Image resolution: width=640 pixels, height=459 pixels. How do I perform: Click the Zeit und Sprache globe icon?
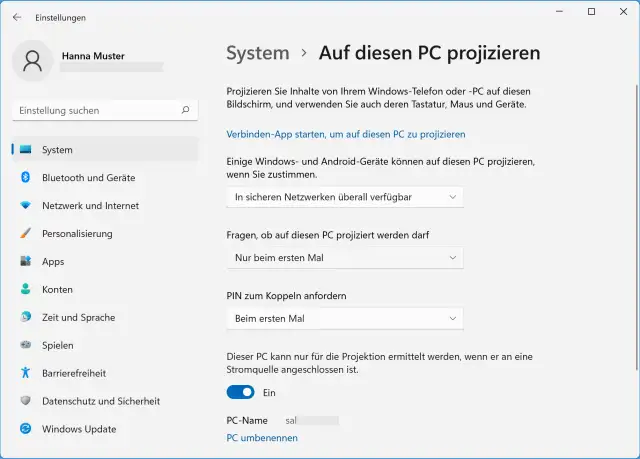pyautogui.click(x=25, y=317)
